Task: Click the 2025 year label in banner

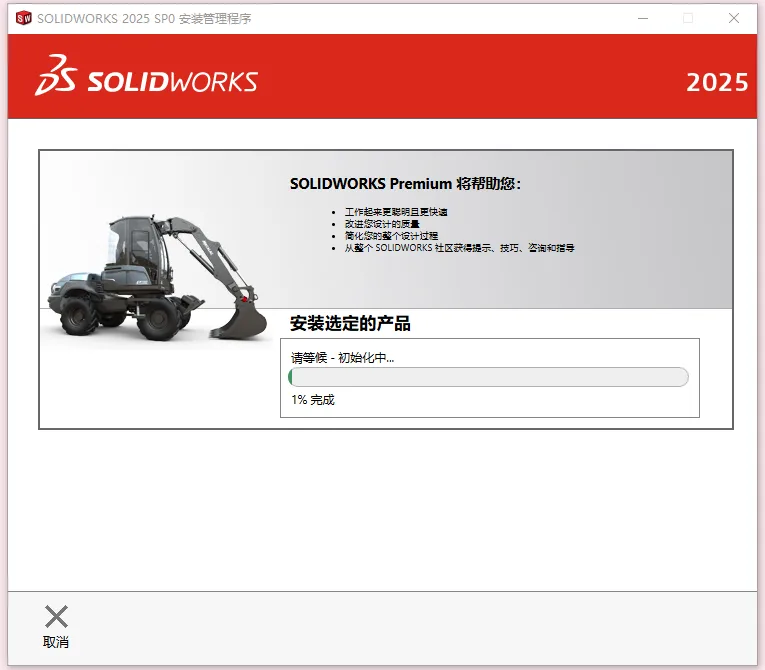Action: click(717, 82)
